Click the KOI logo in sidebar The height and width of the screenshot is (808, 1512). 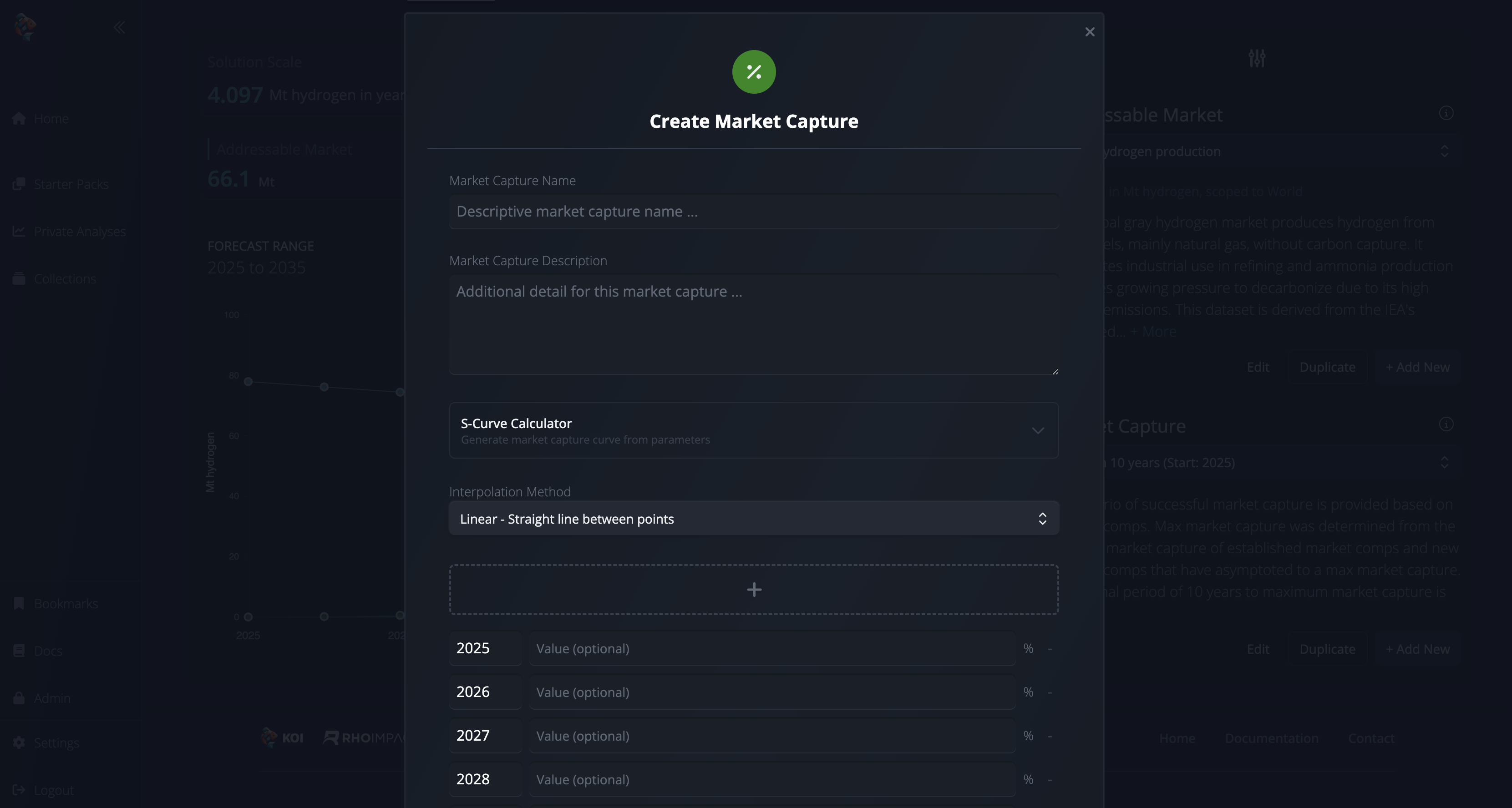[25, 27]
